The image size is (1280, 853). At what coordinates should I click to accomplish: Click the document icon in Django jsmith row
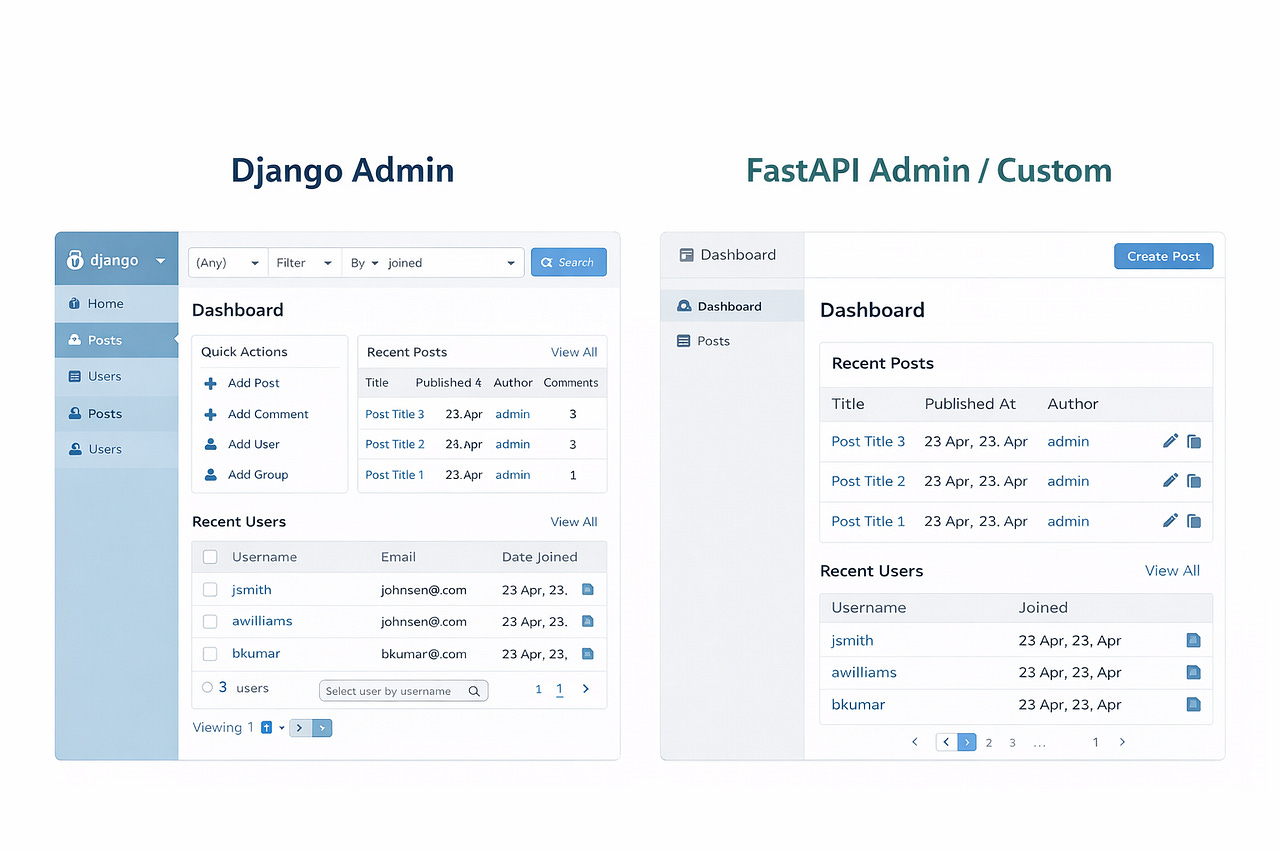pyautogui.click(x=588, y=589)
